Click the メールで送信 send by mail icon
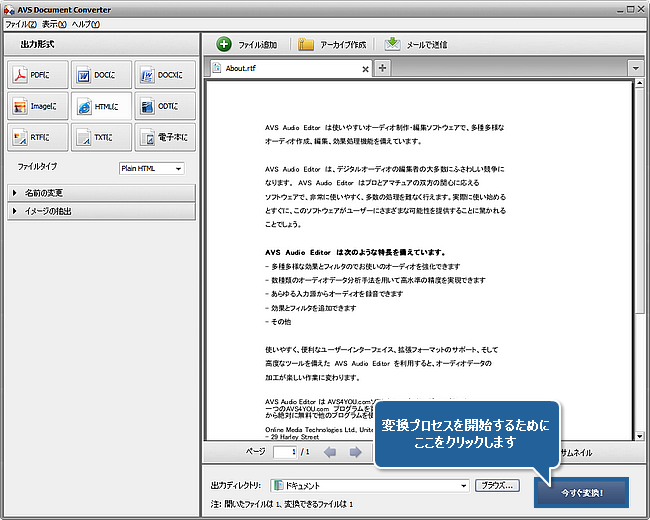Screen dimensions: 650x520 [392, 44]
